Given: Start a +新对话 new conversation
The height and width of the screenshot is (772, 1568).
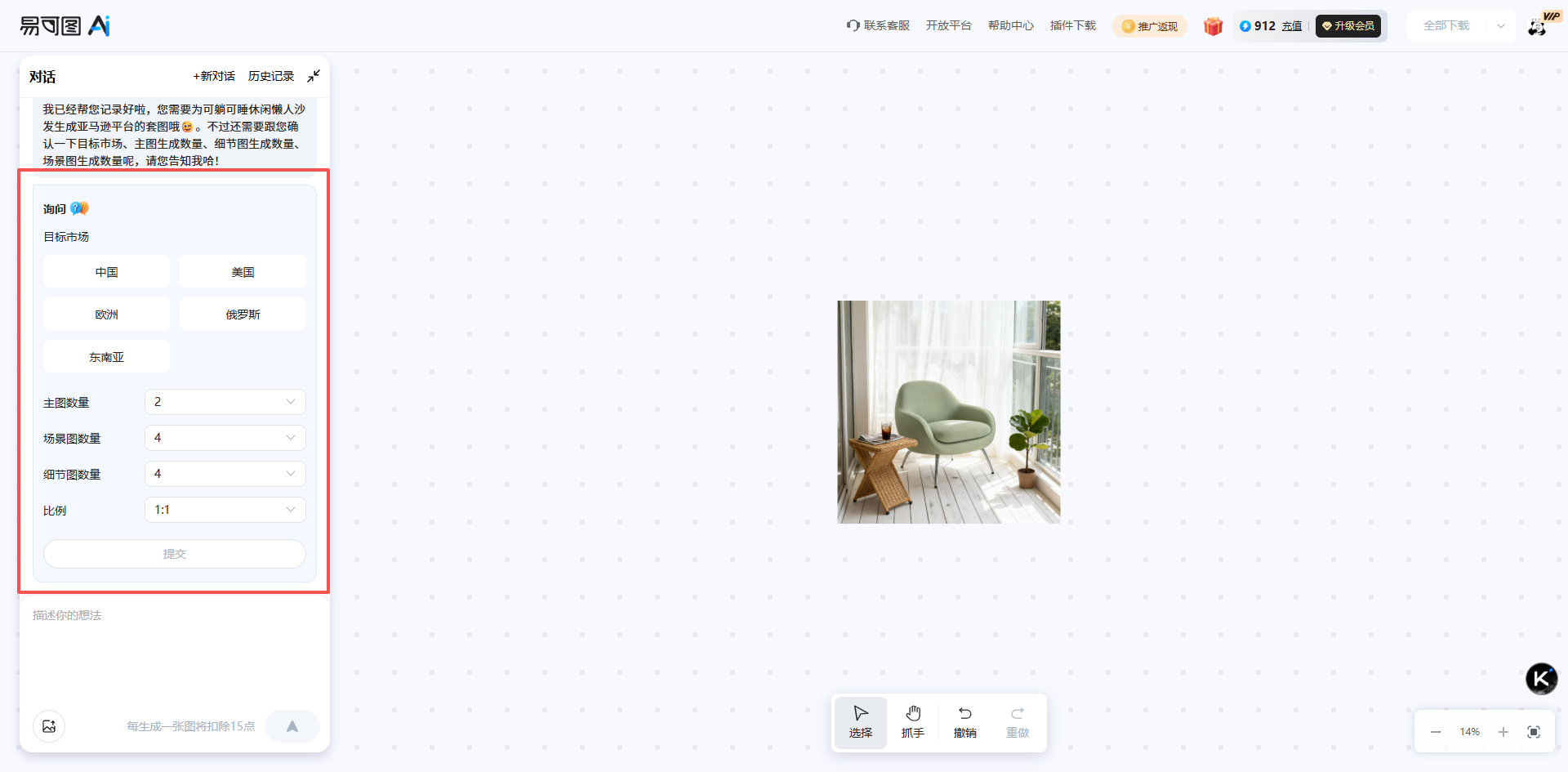Looking at the screenshot, I should (214, 76).
